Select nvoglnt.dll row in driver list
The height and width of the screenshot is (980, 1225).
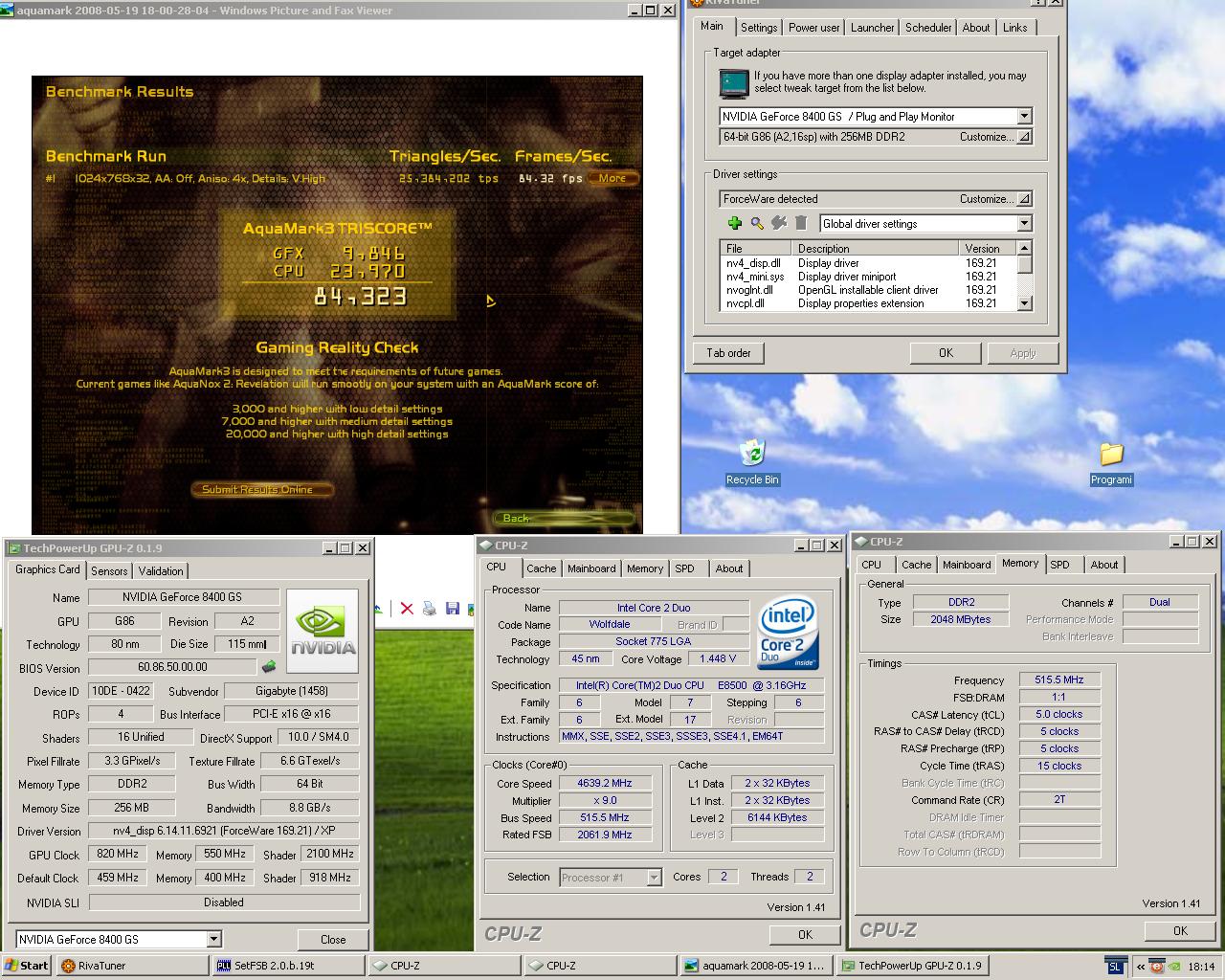coord(868,290)
